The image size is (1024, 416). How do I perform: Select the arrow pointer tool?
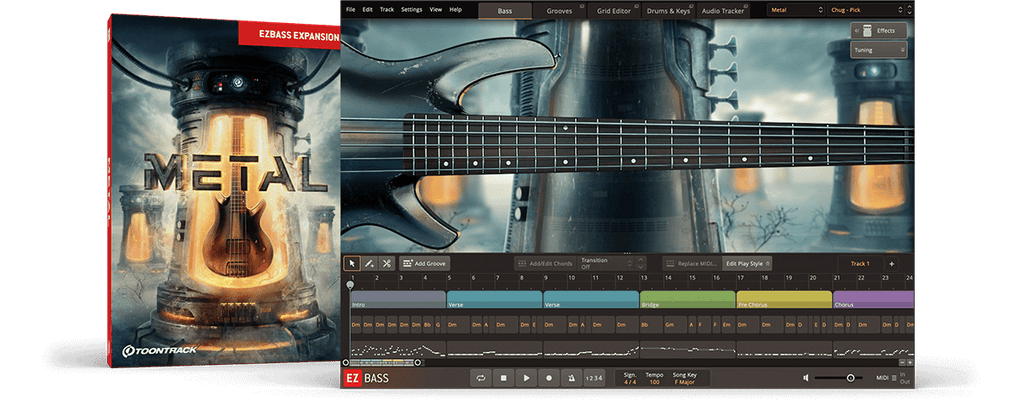click(352, 263)
